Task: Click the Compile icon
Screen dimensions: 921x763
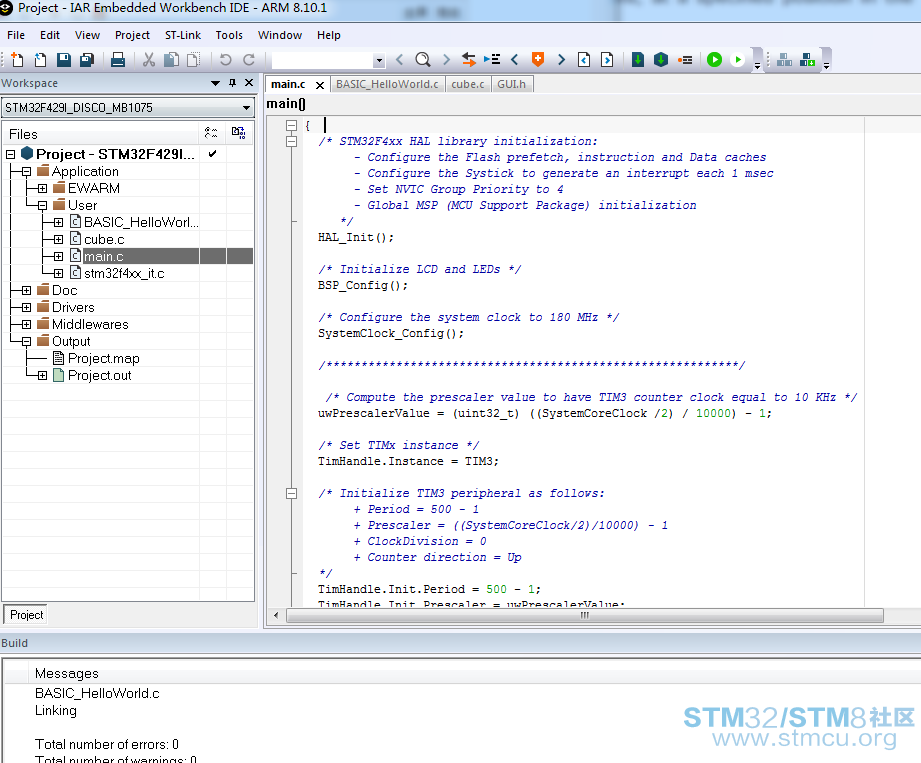Action: 638,60
